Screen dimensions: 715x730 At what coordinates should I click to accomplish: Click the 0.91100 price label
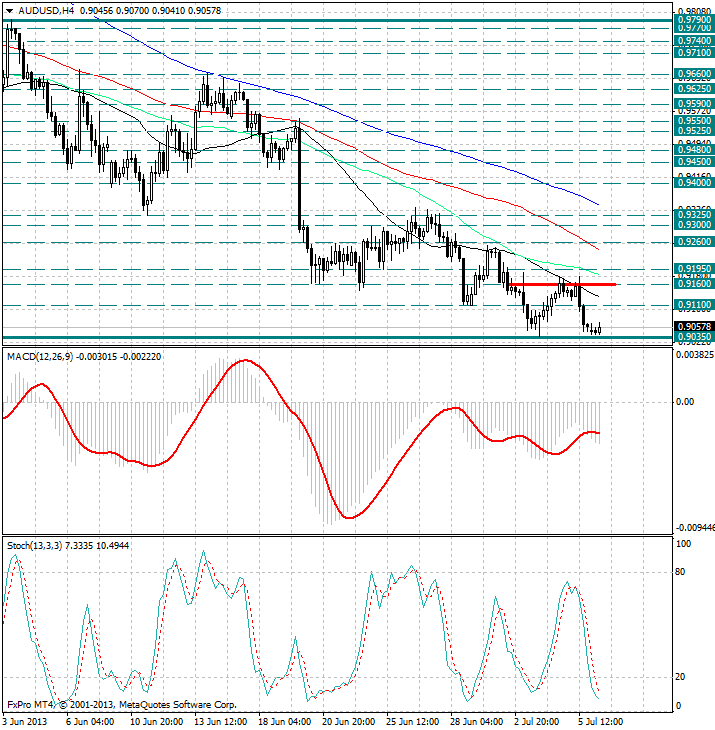point(694,305)
